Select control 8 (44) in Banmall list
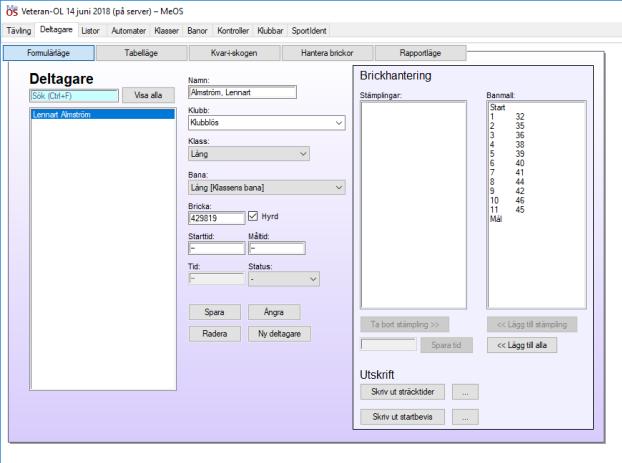The image size is (622, 463). pyautogui.click(x=536, y=182)
